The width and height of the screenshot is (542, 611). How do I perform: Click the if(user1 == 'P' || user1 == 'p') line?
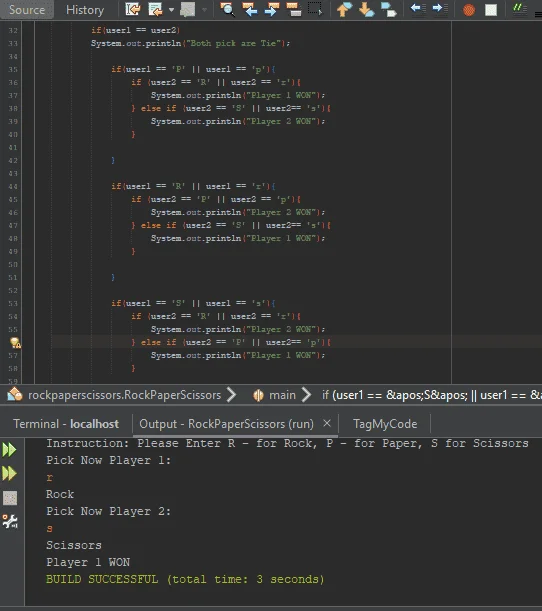193,69
